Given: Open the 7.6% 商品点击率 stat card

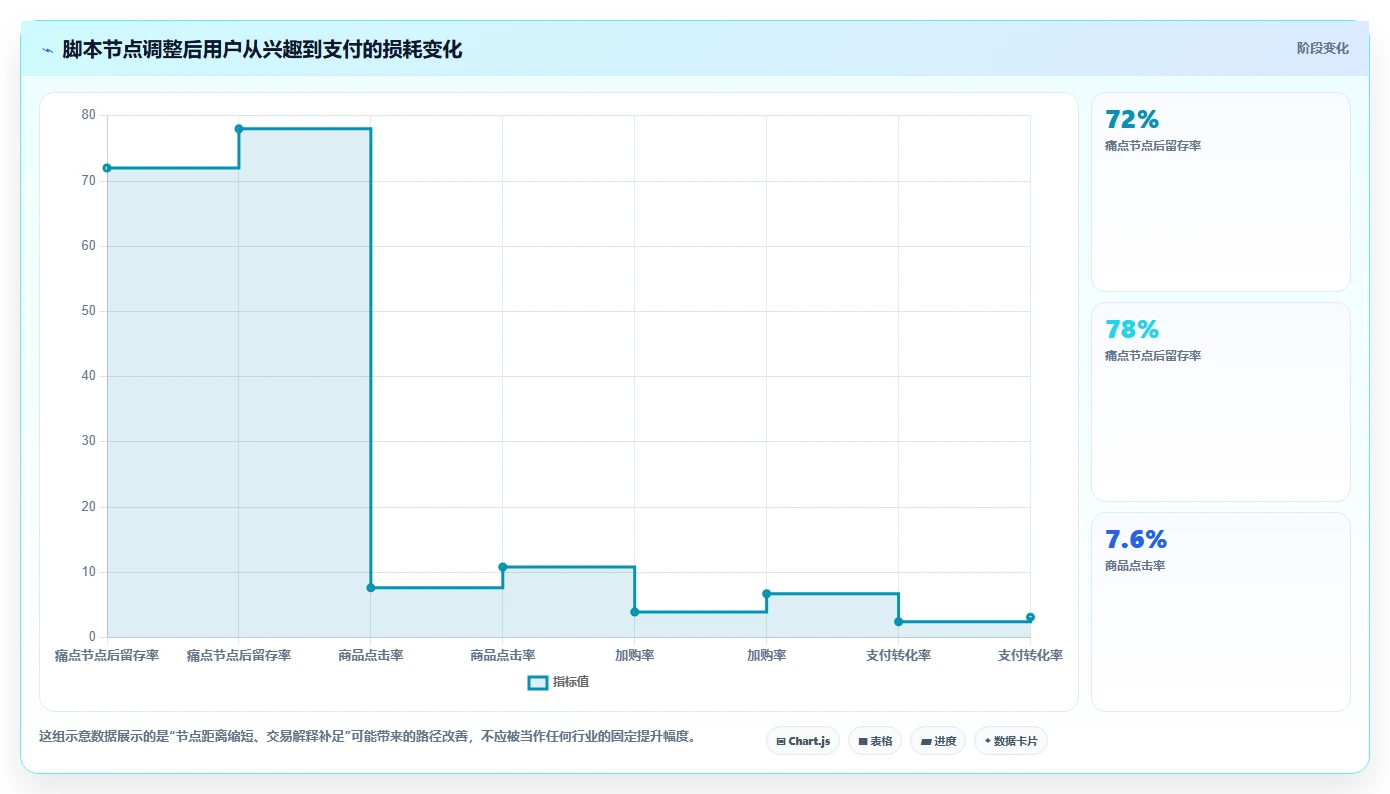Looking at the screenshot, I should pos(1221,612).
